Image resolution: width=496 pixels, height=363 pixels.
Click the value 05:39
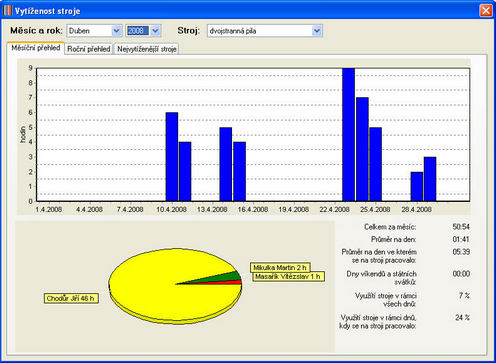461,252
